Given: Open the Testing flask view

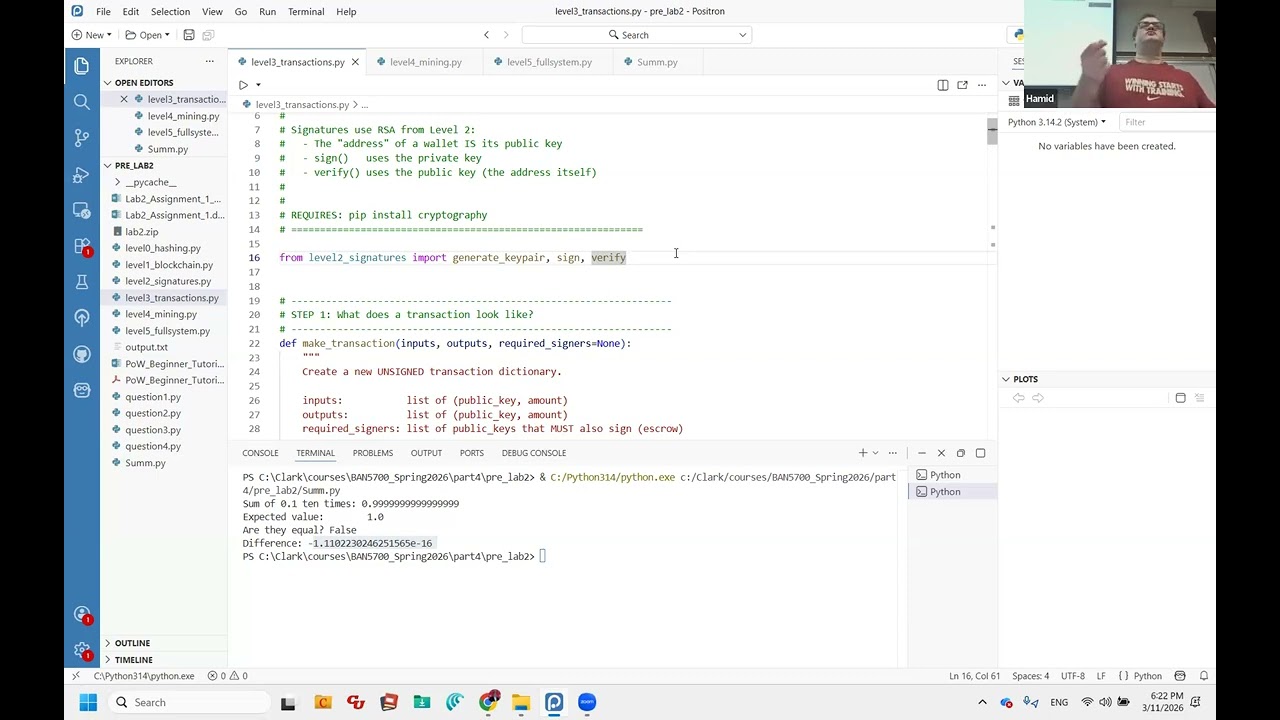Looking at the screenshot, I should pos(82,282).
